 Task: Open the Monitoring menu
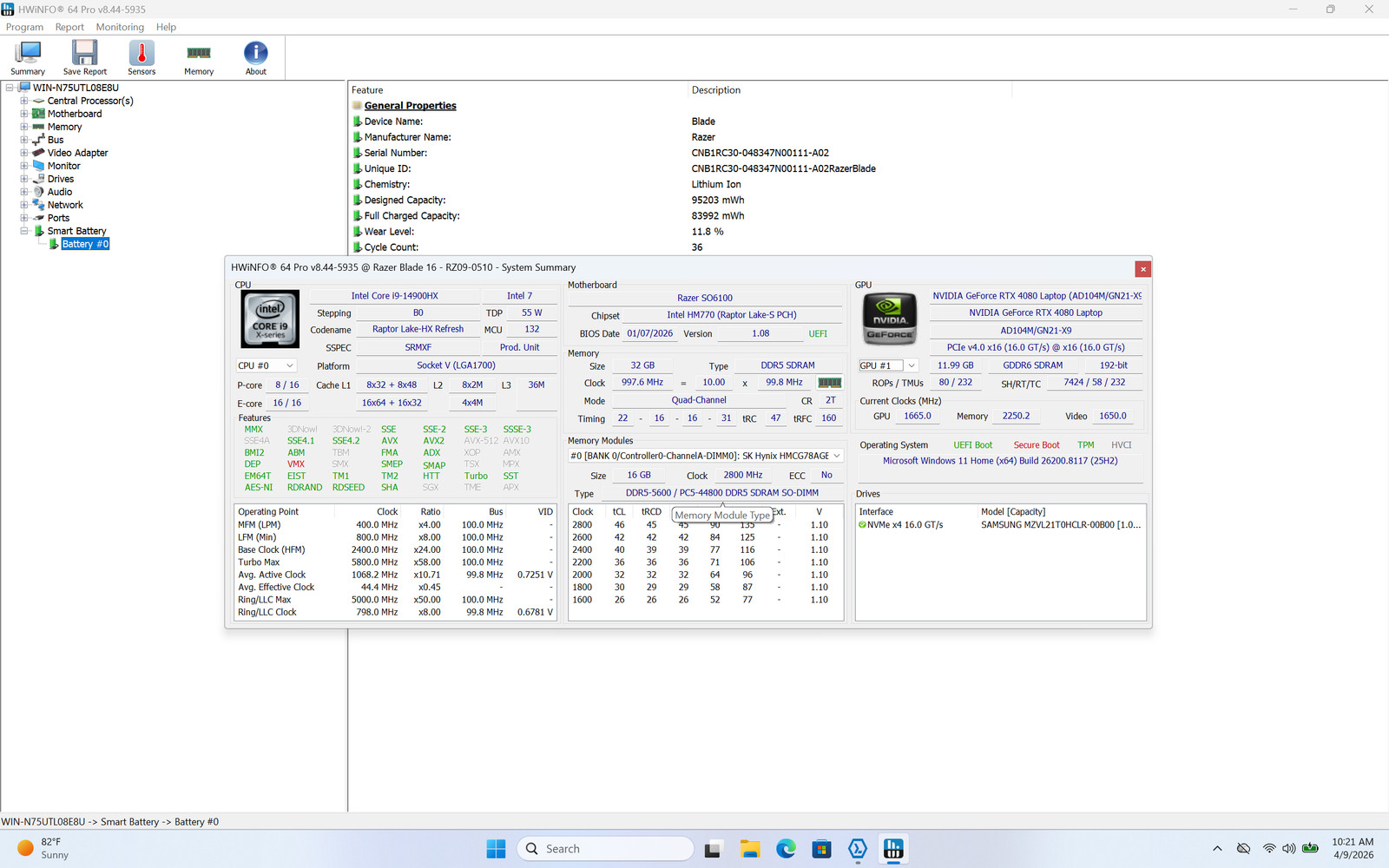click(x=120, y=27)
